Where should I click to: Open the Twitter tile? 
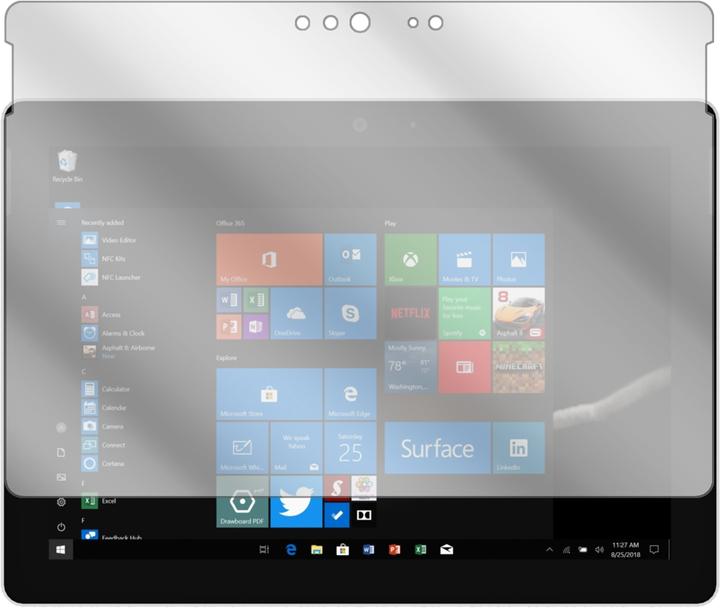[296, 502]
